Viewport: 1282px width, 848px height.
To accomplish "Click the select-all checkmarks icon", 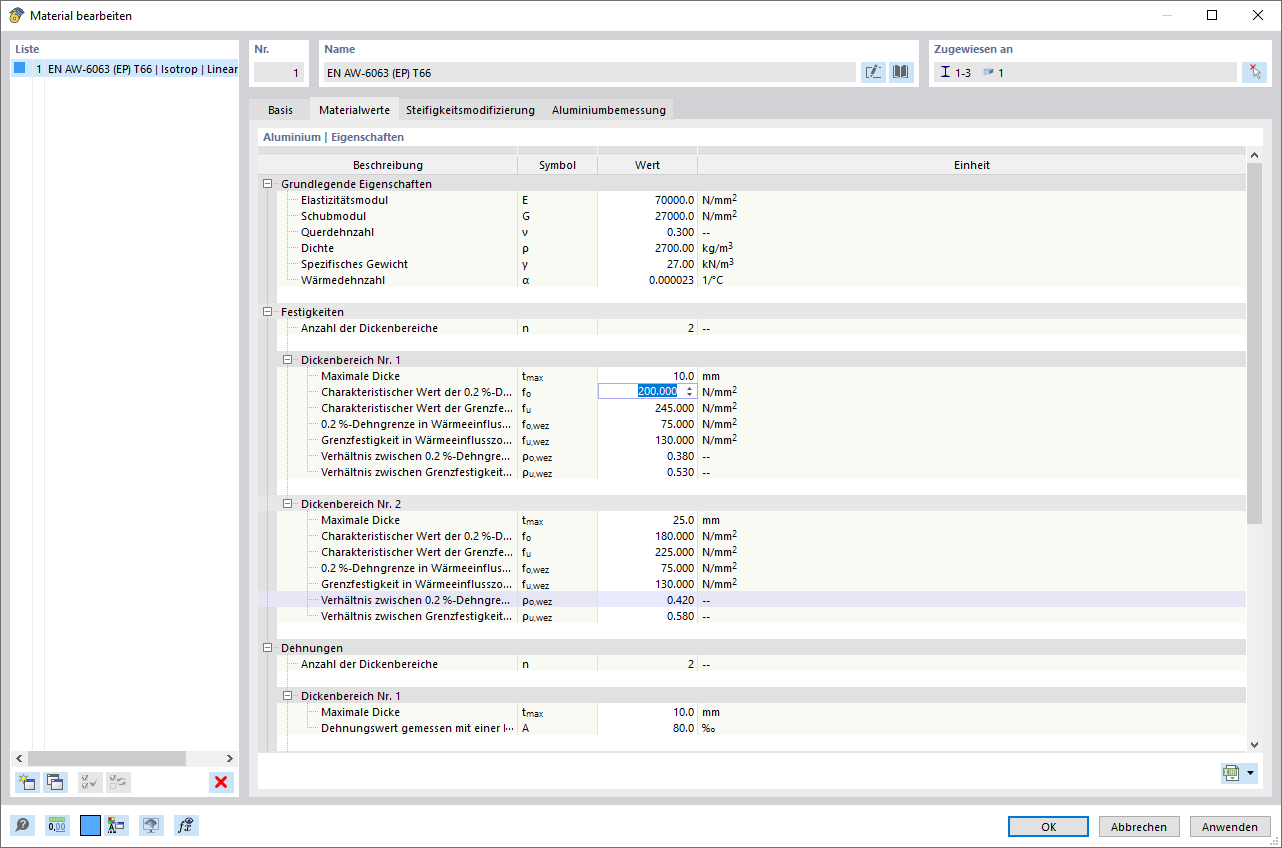I will coord(89,782).
